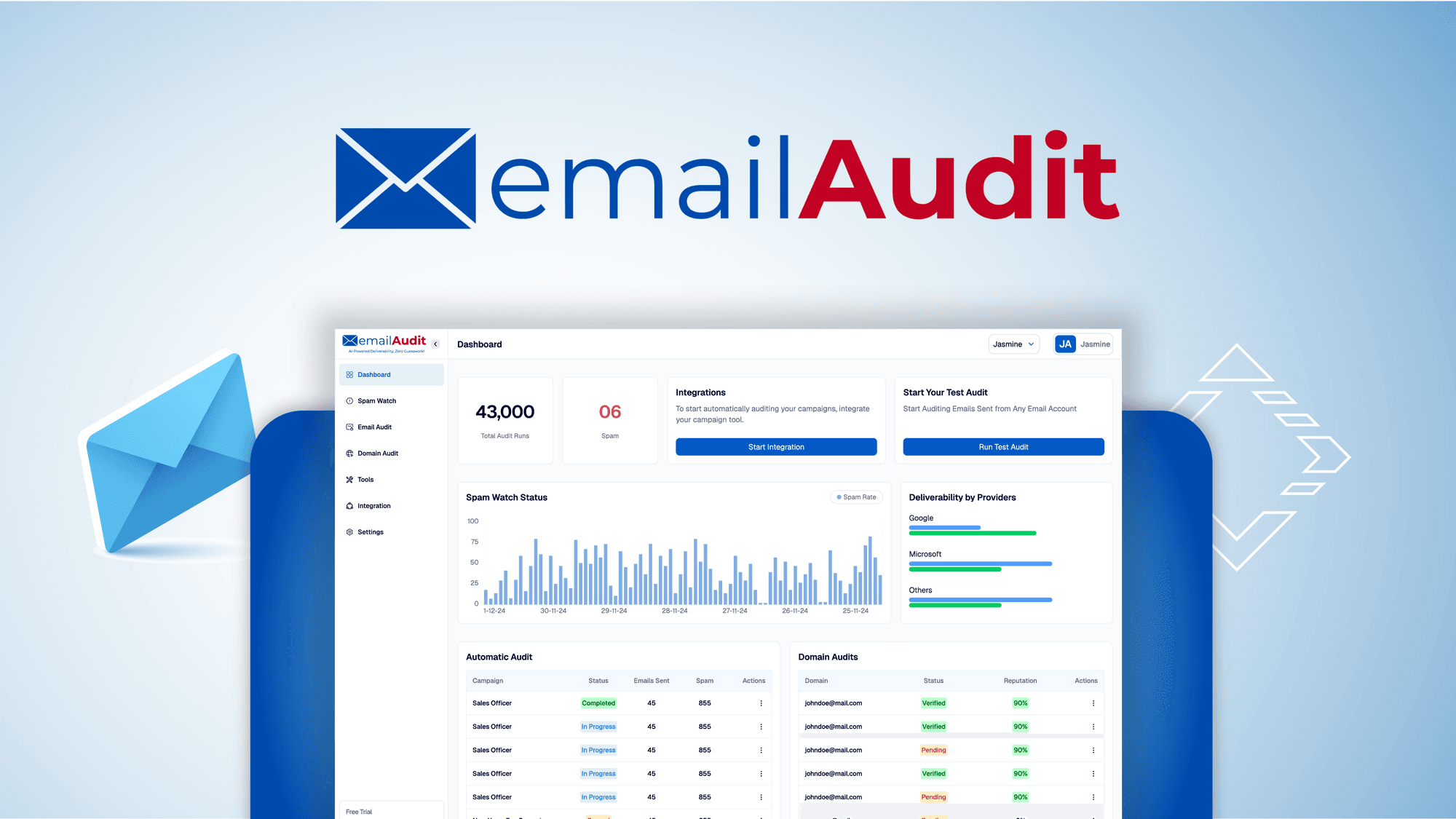Viewport: 1456px width, 819px height.
Task: Open the Tools menu item
Action: pos(392,480)
